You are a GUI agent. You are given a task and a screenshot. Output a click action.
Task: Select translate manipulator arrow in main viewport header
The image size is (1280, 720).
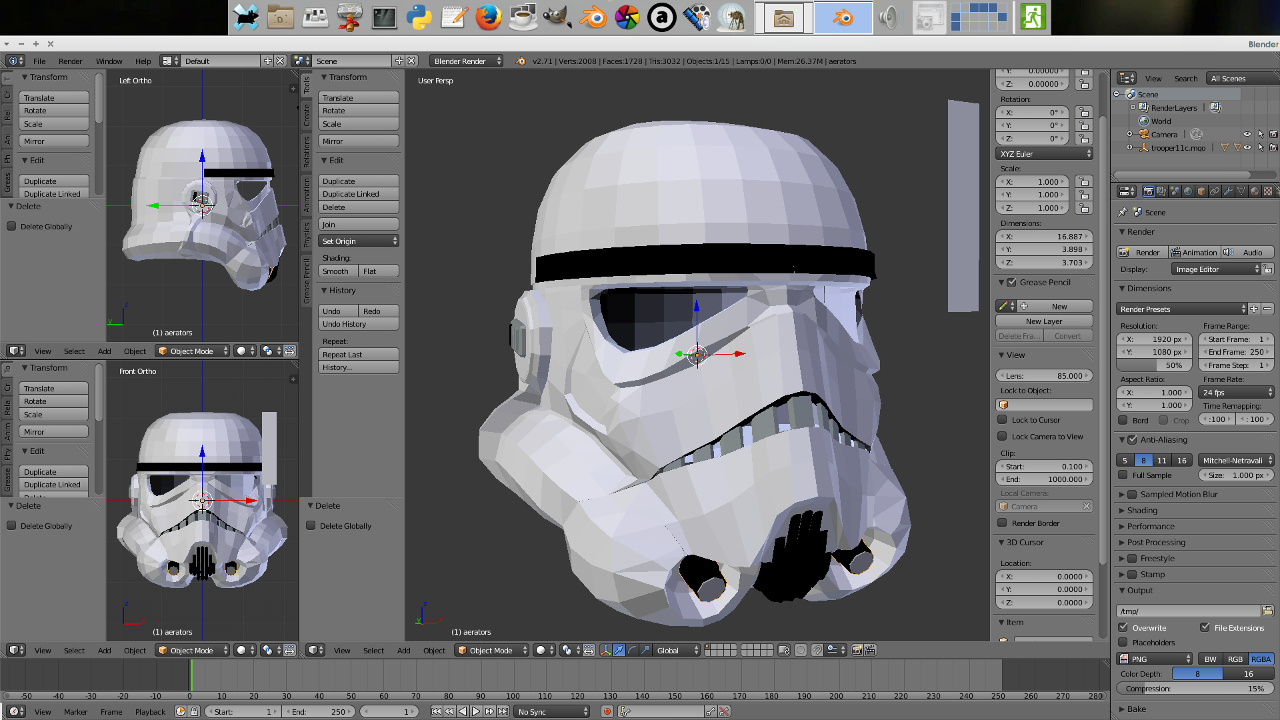coord(619,650)
